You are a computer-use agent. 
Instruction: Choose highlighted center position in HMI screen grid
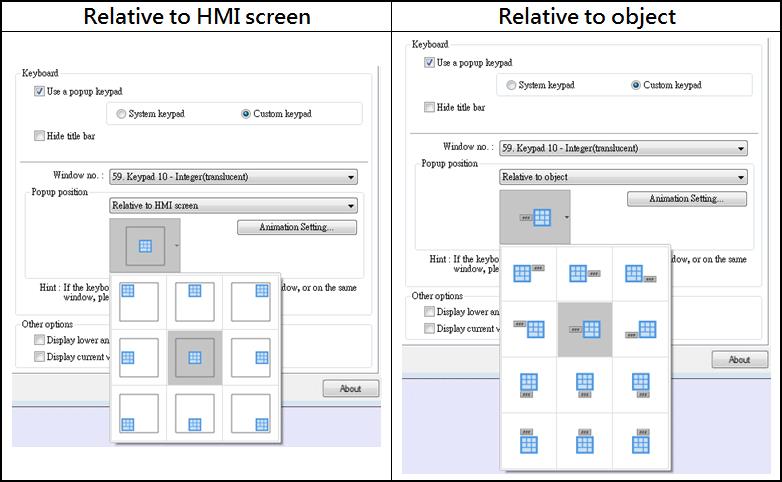195,357
